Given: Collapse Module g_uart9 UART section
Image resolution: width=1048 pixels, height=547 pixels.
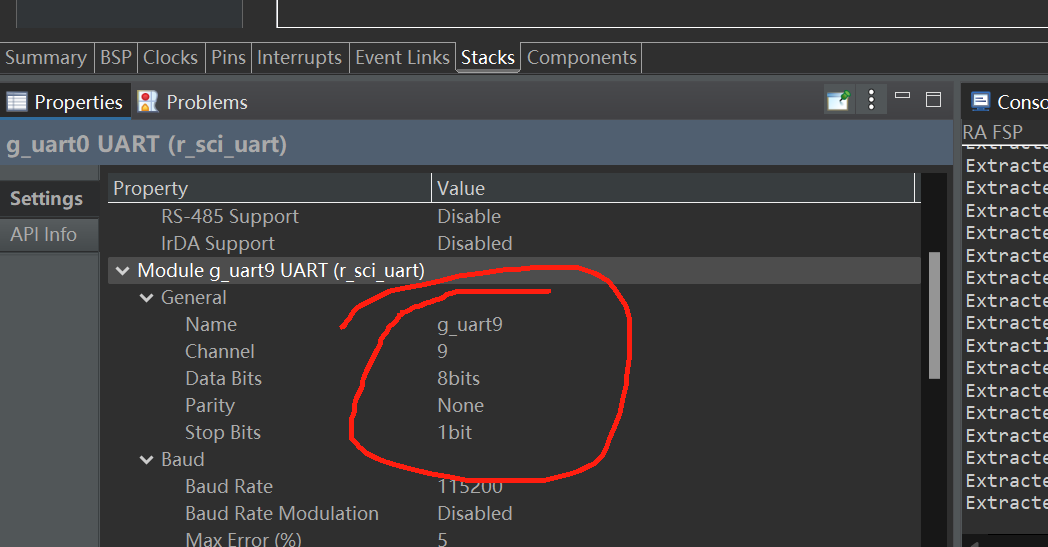Looking at the screenshot, I should pos(122,271).
